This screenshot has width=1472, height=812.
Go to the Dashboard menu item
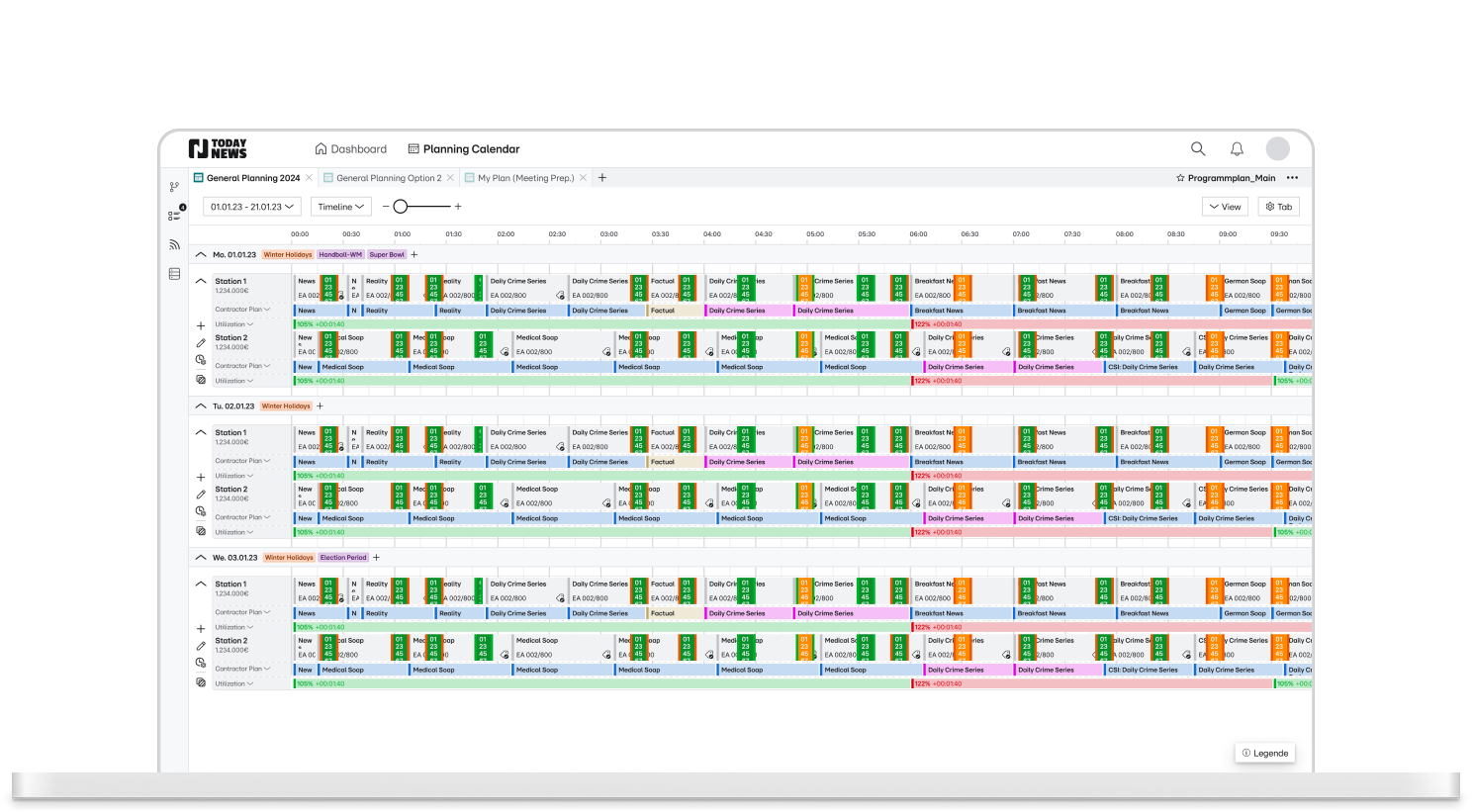coord(351,149)
